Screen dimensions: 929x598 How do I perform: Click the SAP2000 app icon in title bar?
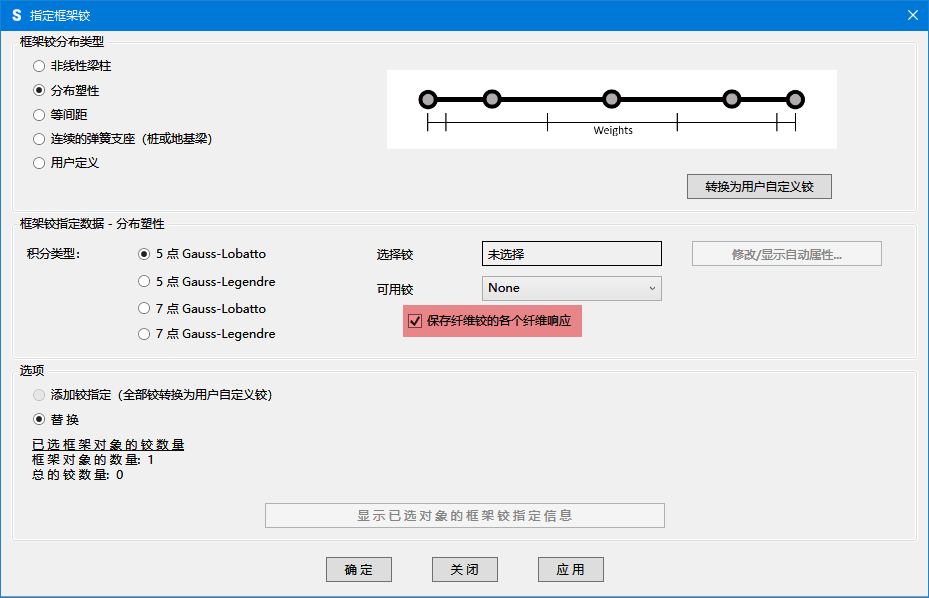16,15
